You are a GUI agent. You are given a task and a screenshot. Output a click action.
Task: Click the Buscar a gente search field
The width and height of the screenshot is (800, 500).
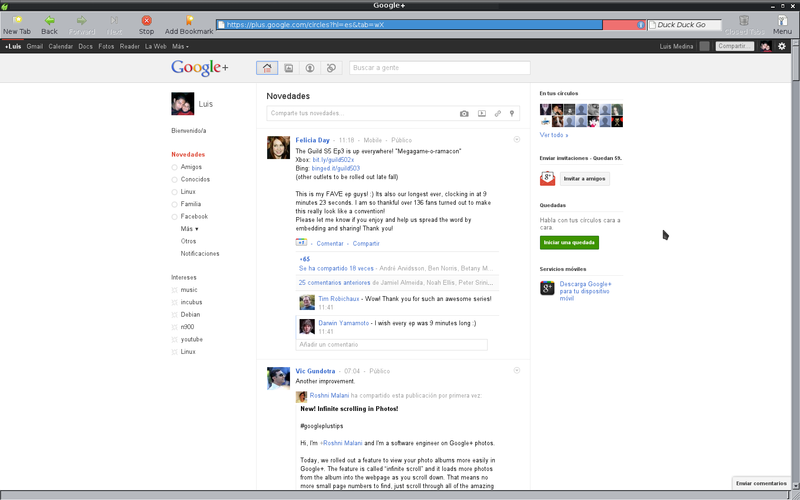439,68
